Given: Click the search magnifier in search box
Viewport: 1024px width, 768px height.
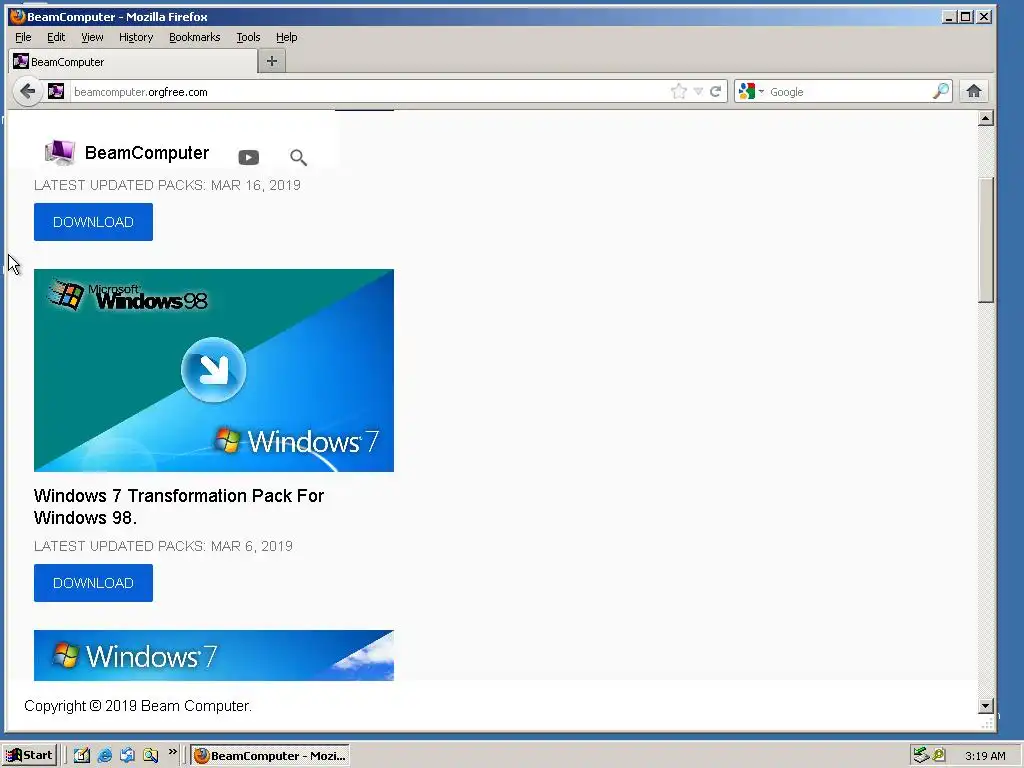Looking at the screenshot, I should pos(940,91).
